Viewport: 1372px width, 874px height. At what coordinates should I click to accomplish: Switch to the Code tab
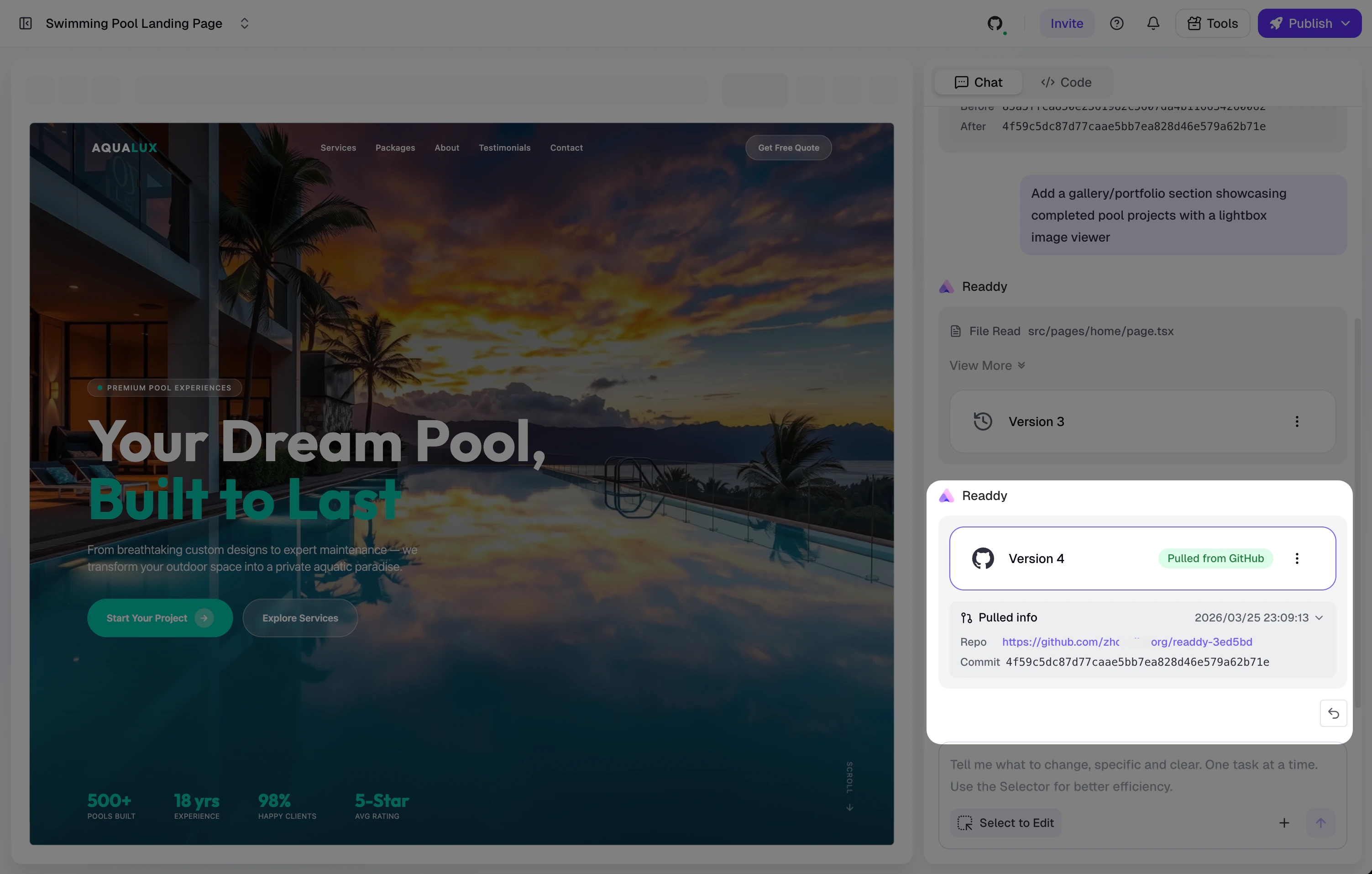pyautogui.click(x=1067, y=82)
